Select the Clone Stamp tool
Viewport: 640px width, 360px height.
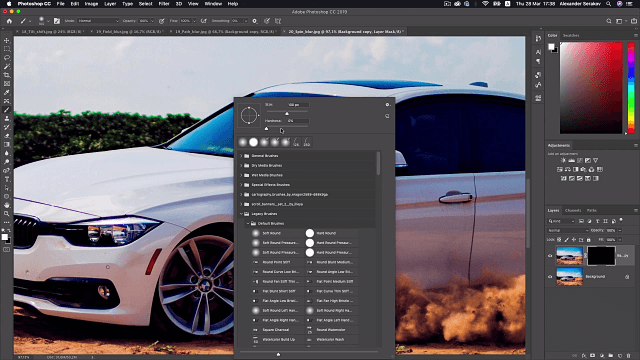click(x=7, y=118)
